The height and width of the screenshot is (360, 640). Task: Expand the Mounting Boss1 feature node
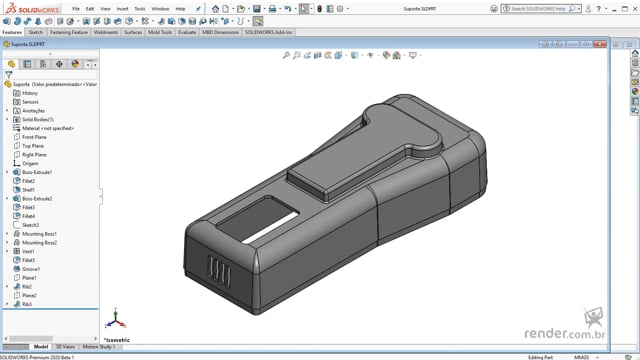click(x=7, y=234)
